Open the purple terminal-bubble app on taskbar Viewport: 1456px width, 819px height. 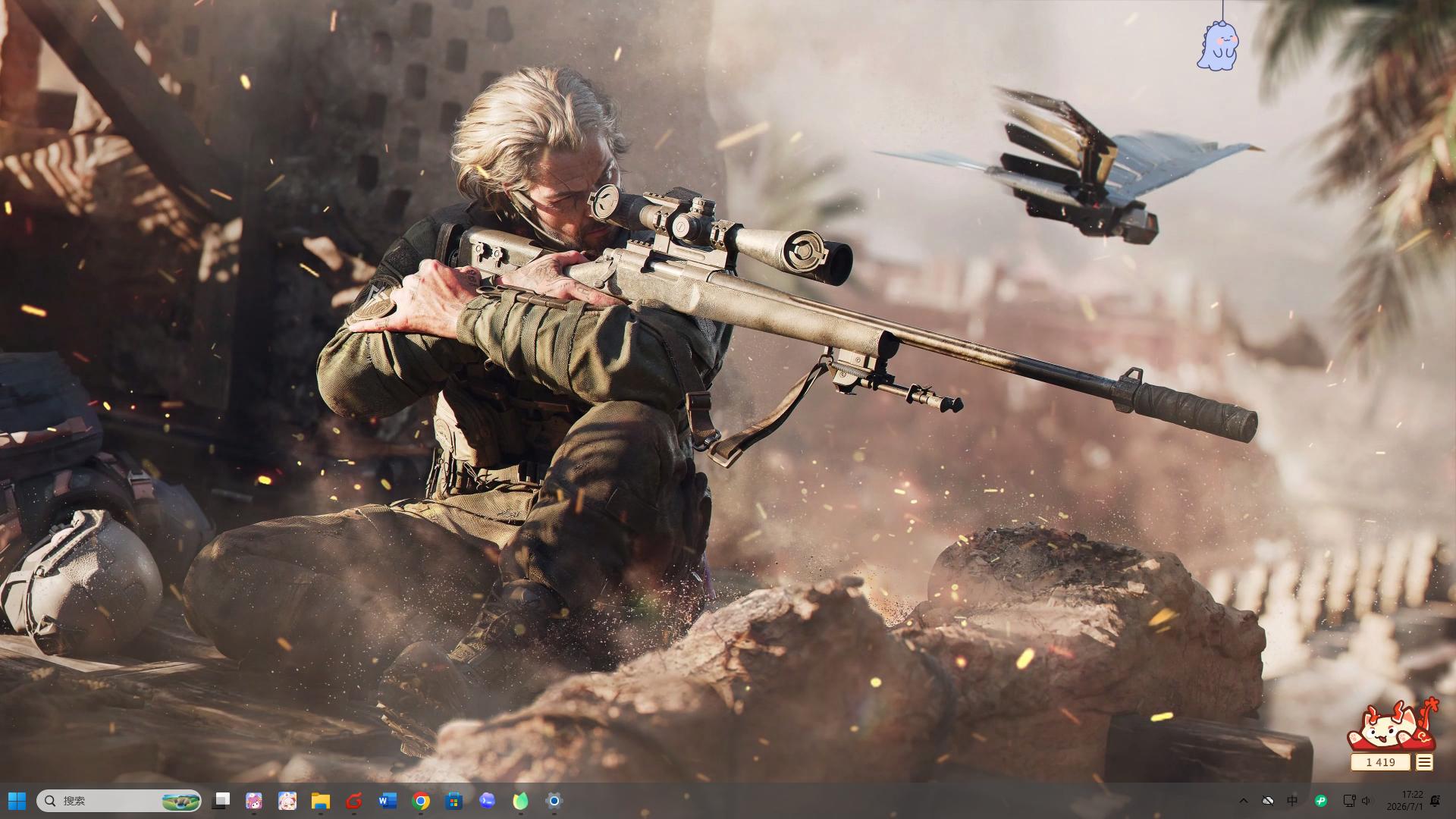[488, 801]
